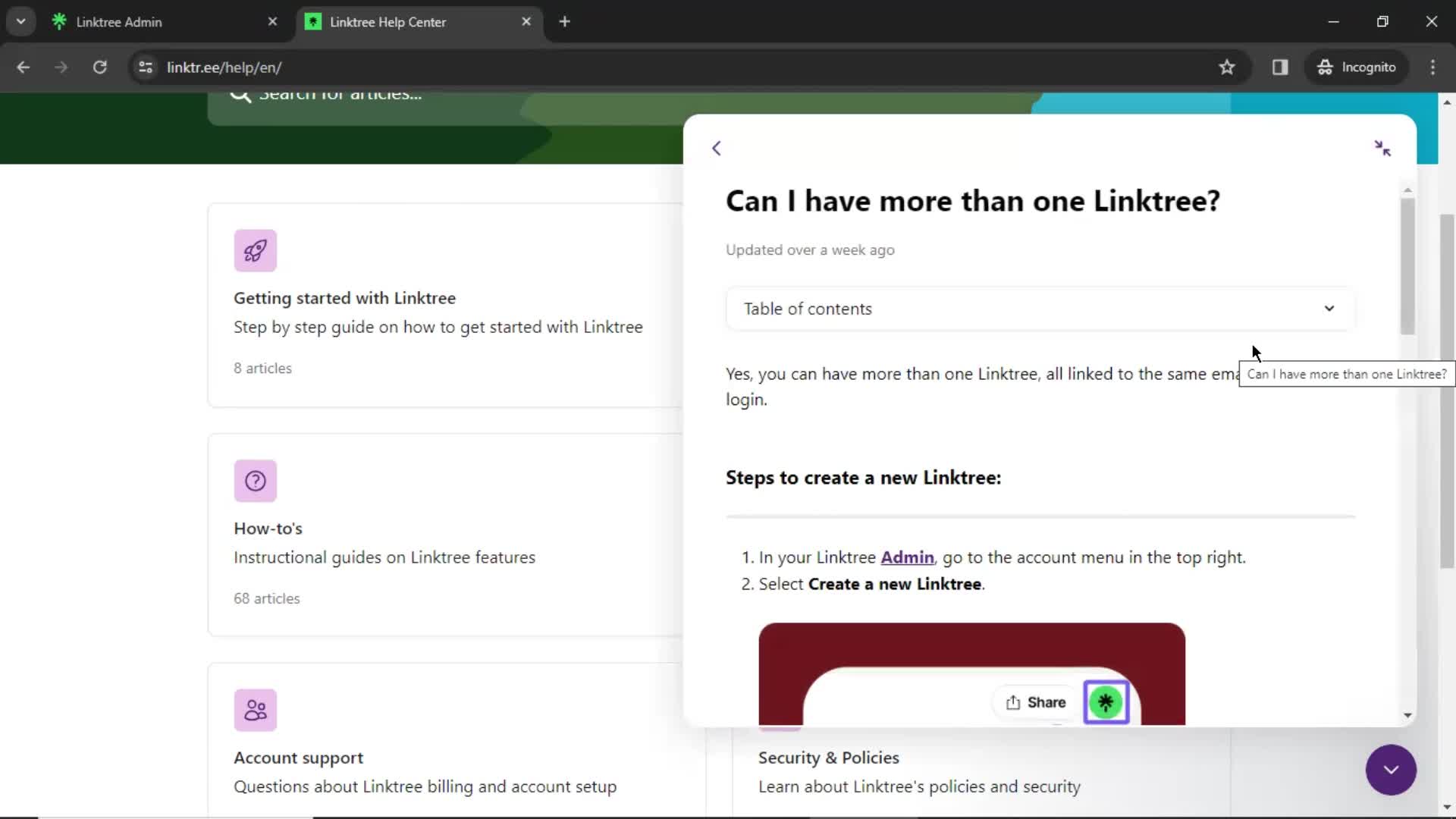This screenshot has width=1456, height=819.
Task: Expand the Table of contents dropdown
Action: pos(1040,309)
